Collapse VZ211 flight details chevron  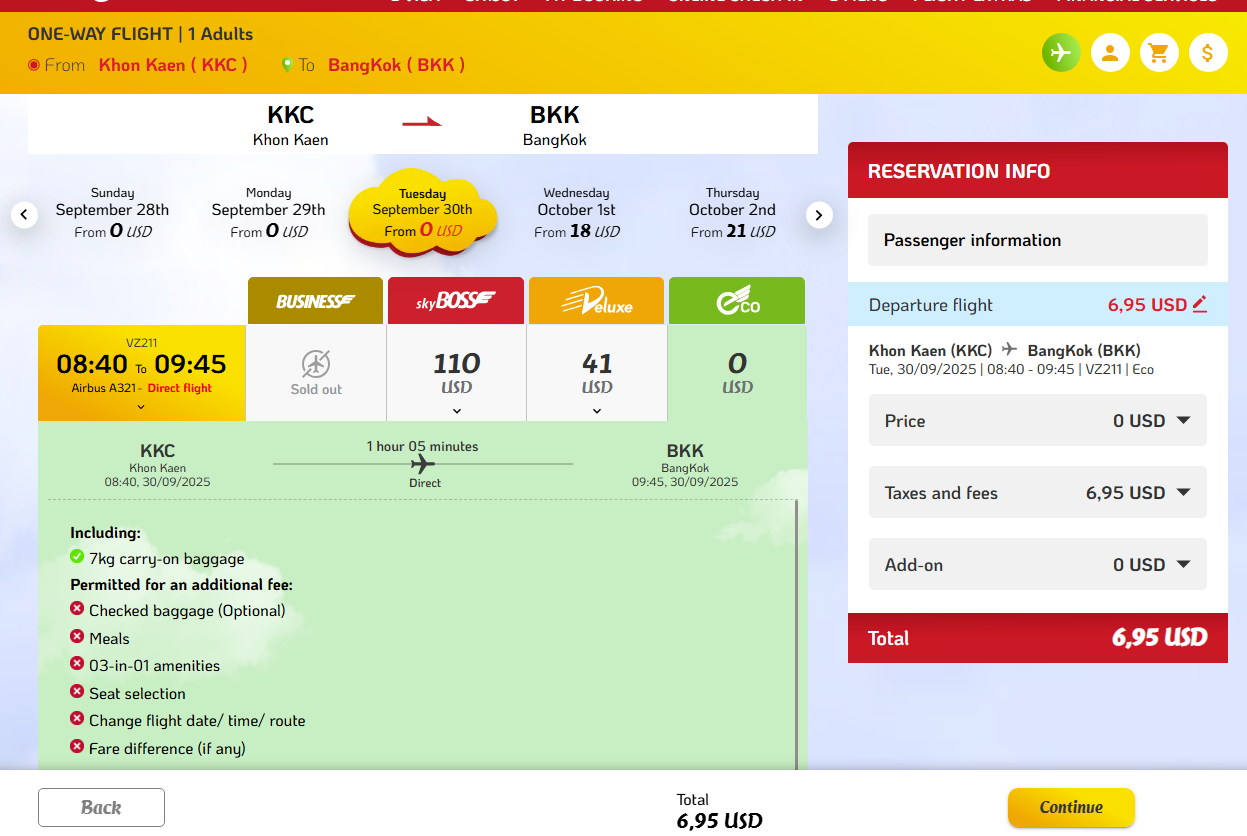141,407
